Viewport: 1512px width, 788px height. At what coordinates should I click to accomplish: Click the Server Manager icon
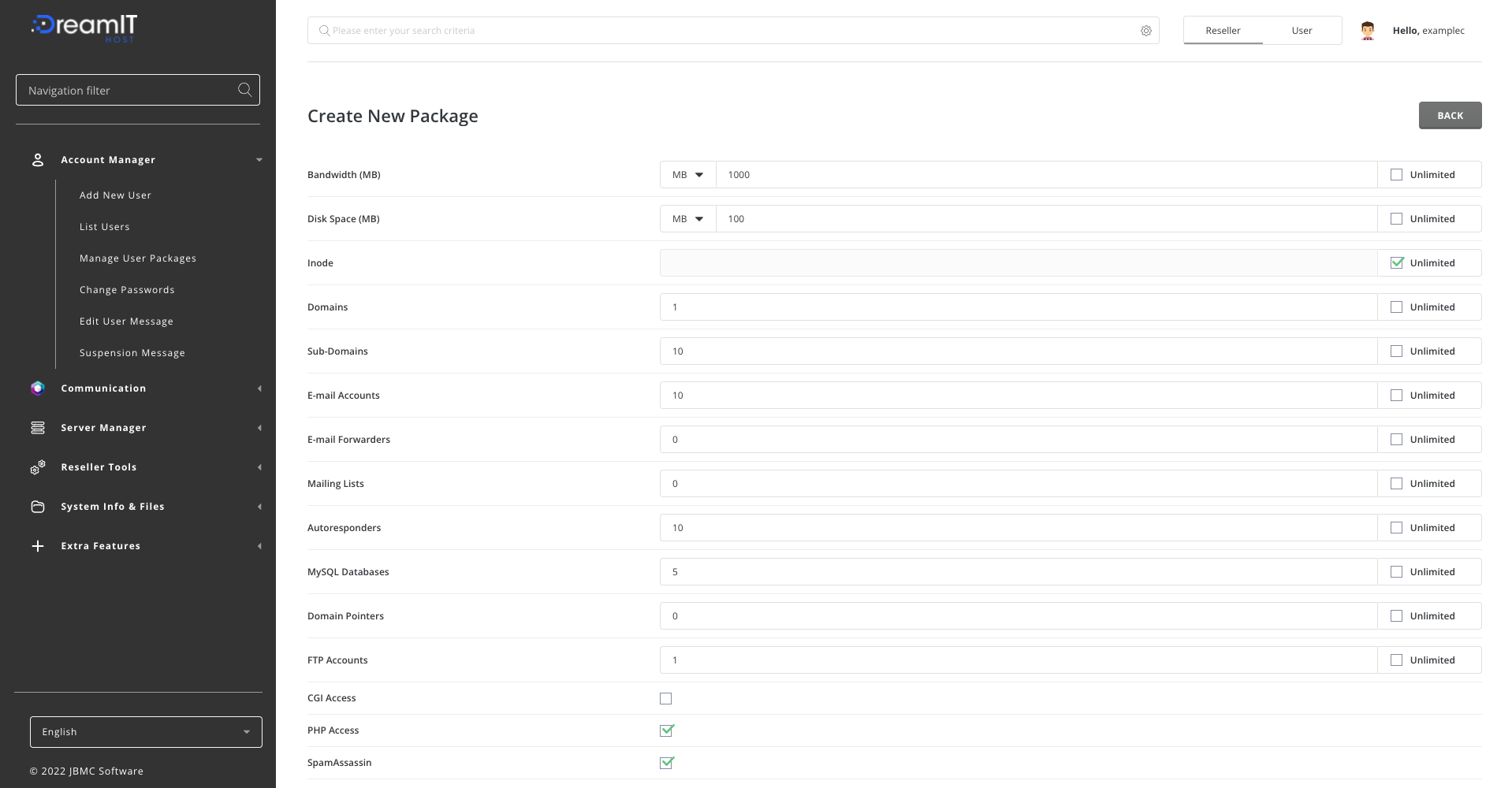click(38, 427)
